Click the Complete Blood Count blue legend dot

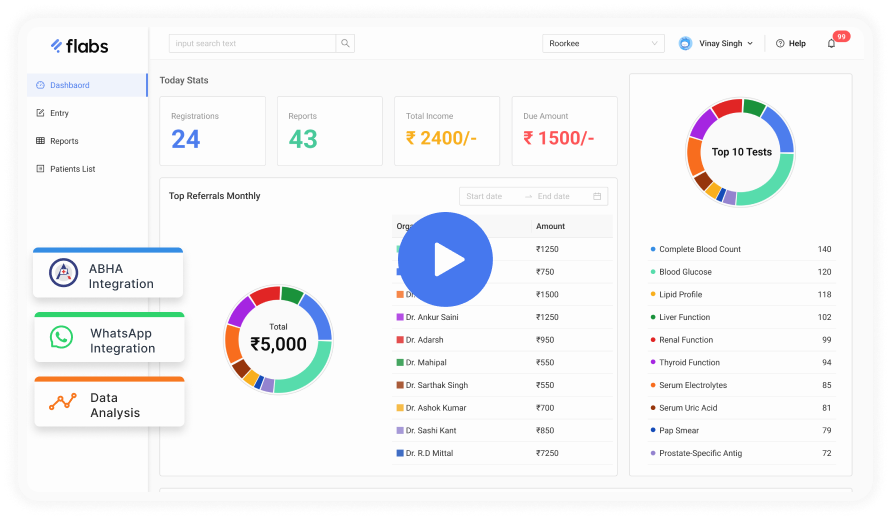(x=653, y=249)
